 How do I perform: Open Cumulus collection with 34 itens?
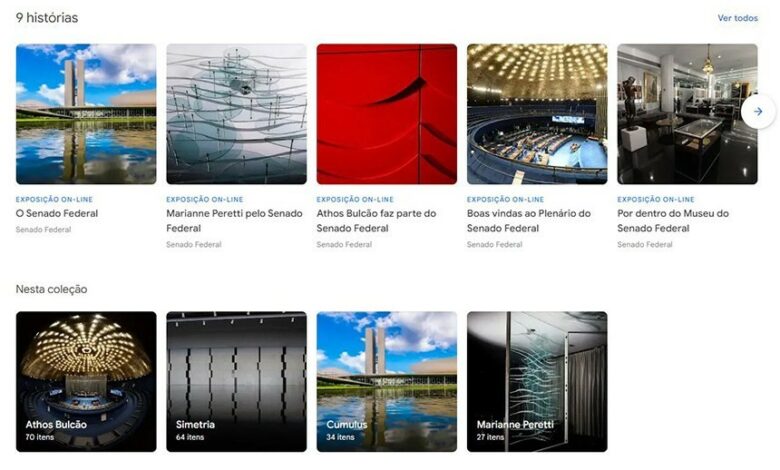tap(387, 381)
